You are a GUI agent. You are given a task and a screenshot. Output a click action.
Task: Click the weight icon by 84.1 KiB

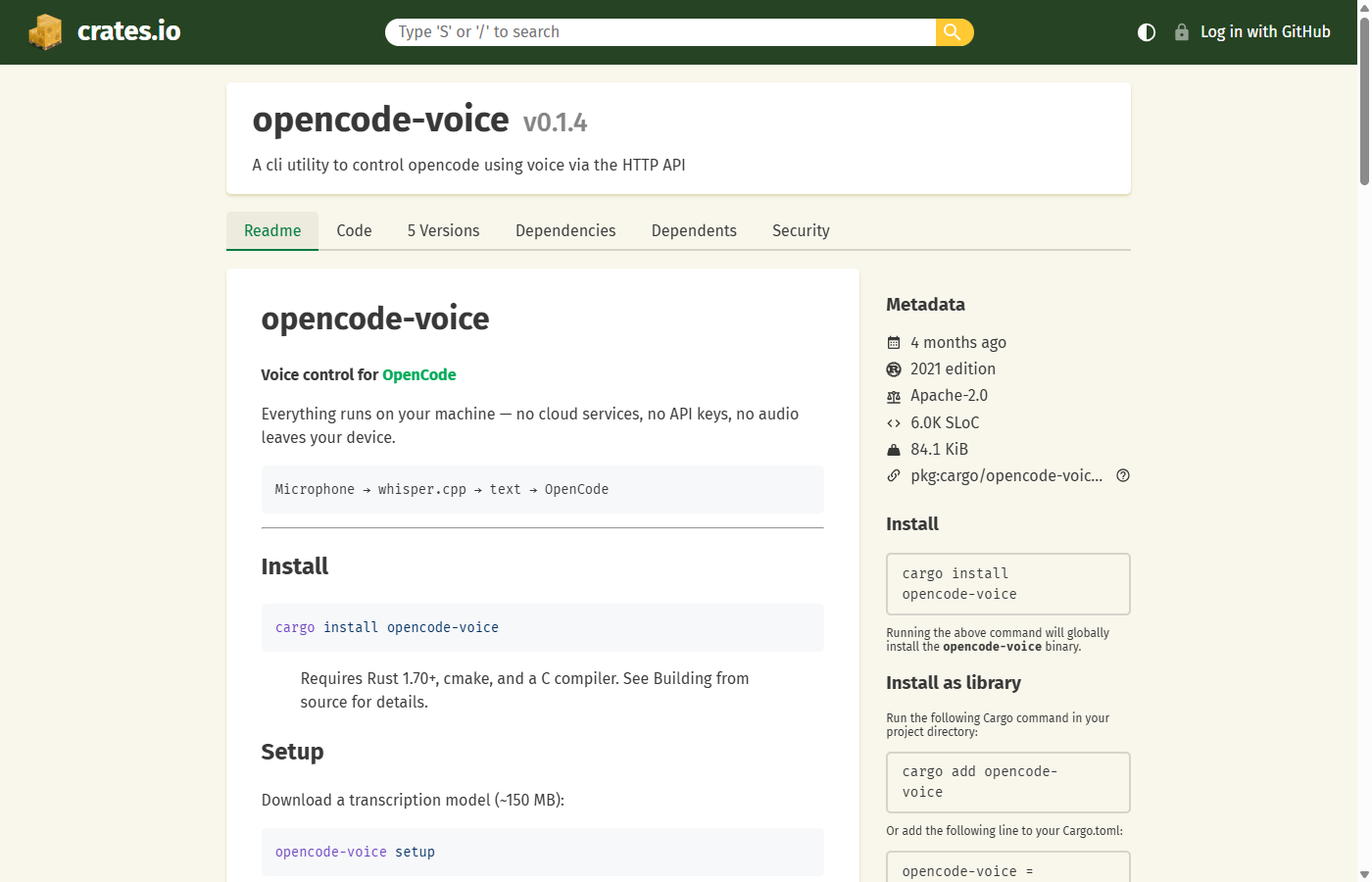[x=894, y=450]
